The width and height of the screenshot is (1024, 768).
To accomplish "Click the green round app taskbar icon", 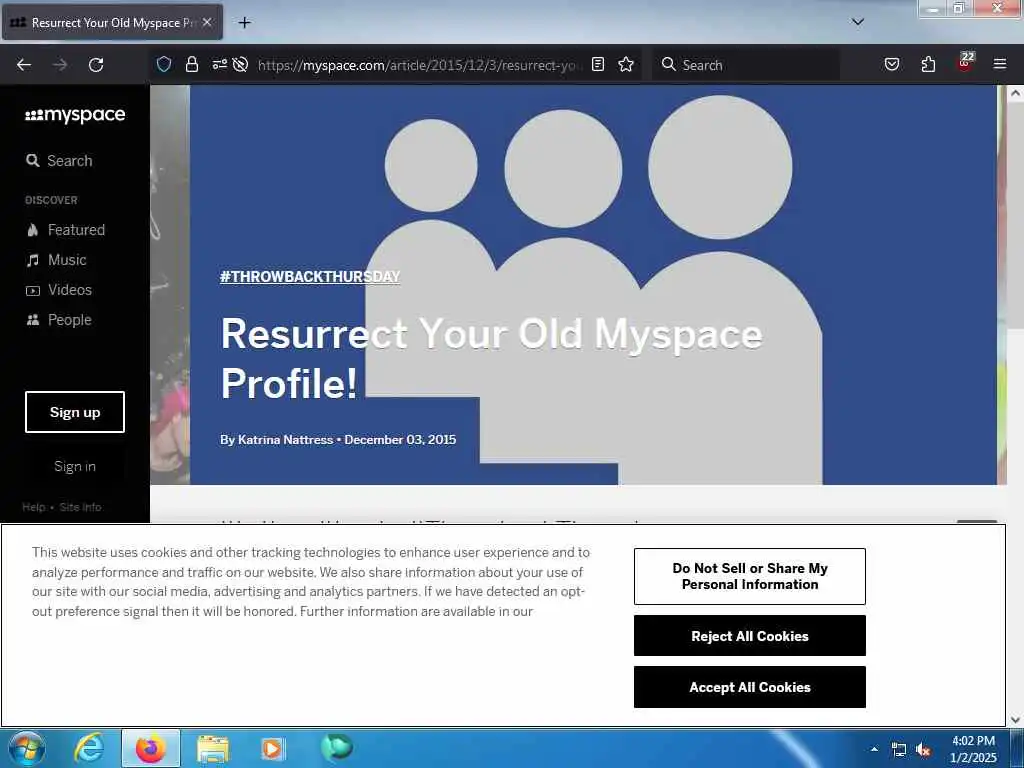I will pyautogui.click(x=337, y=747).
